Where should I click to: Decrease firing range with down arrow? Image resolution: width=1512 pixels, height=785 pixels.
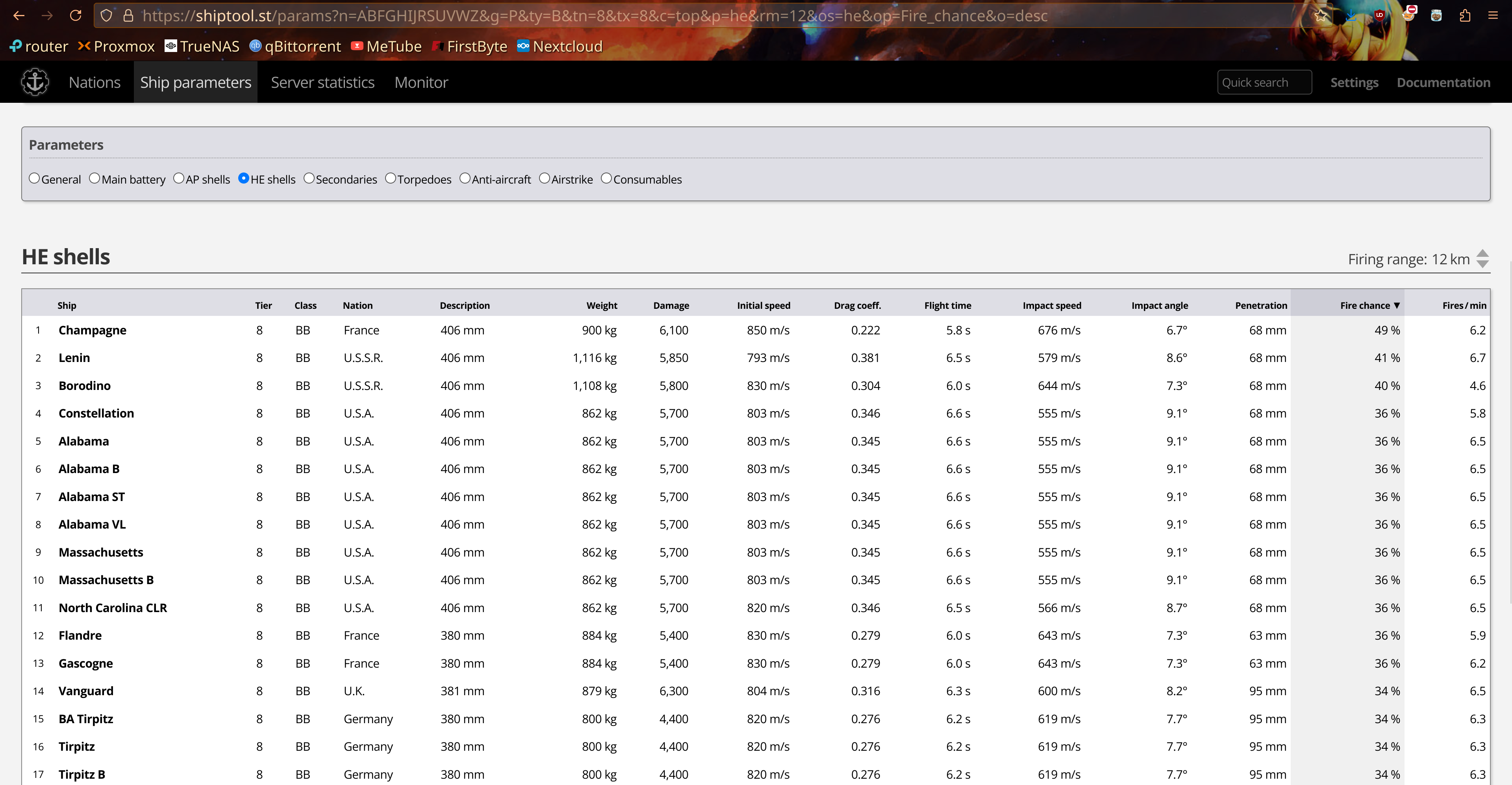pos(1482,264)
